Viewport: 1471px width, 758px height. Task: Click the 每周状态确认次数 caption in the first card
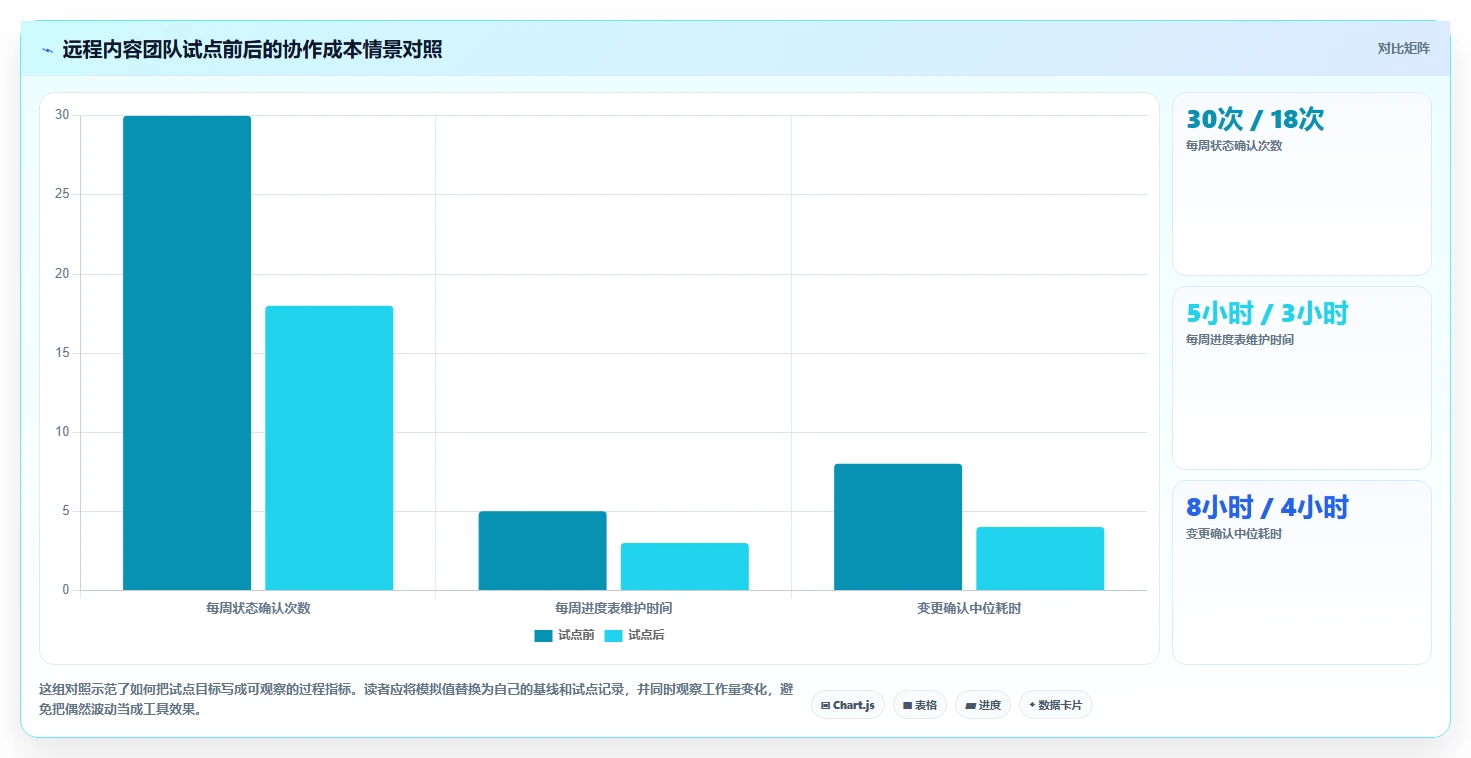[x=1234, y=145]
